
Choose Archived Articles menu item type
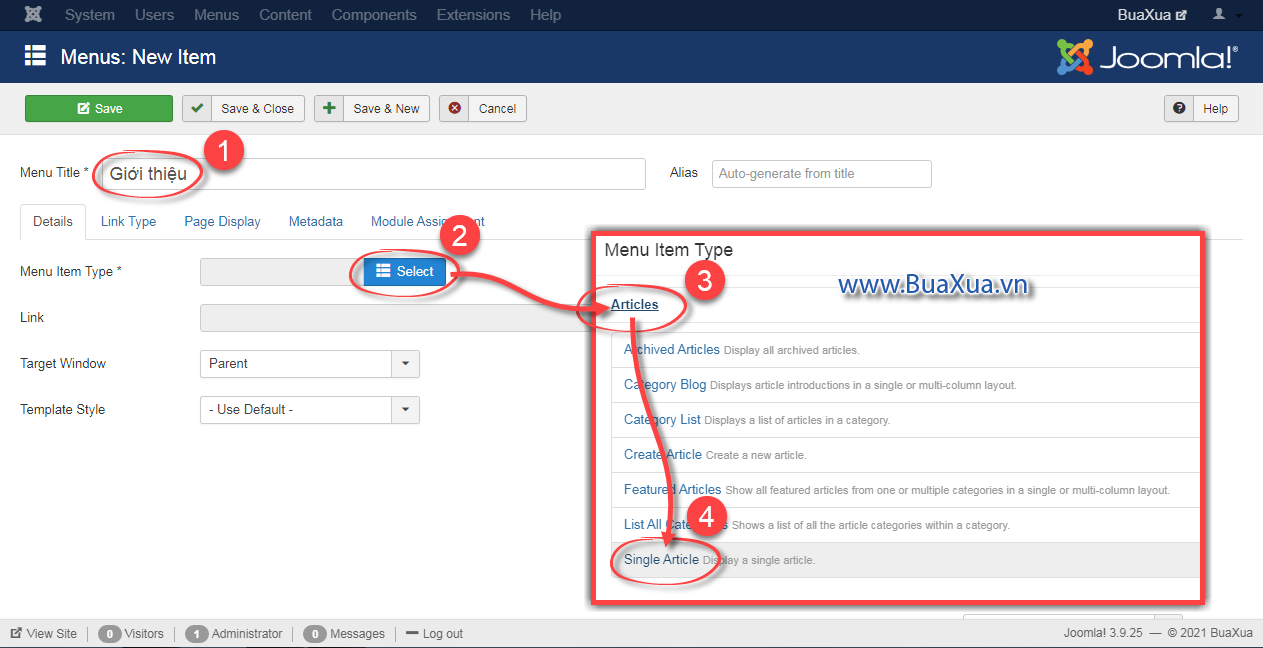click(672, 350)
